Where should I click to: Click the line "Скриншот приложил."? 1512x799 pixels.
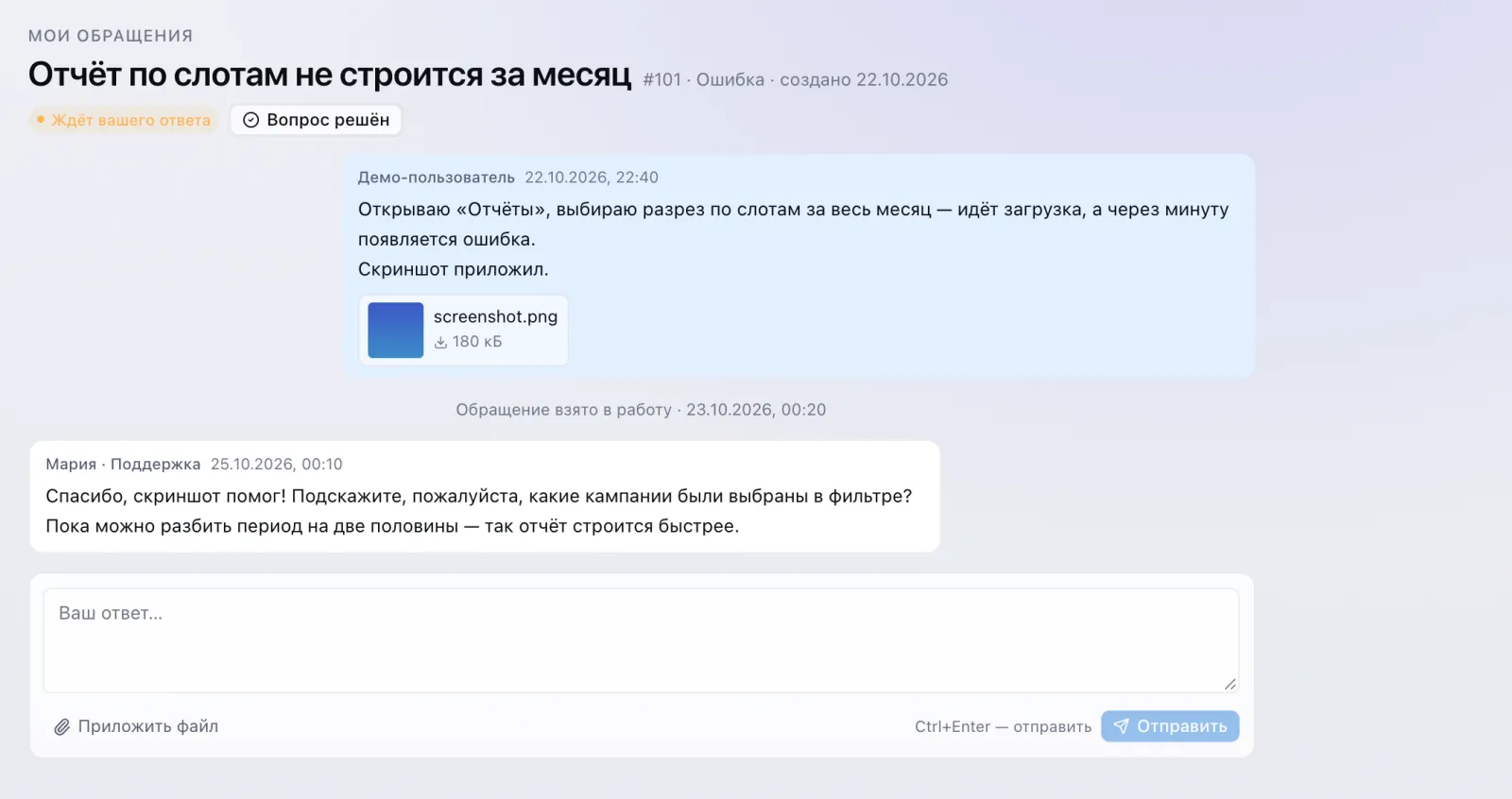pyautogui.click(x=454, y=269)
